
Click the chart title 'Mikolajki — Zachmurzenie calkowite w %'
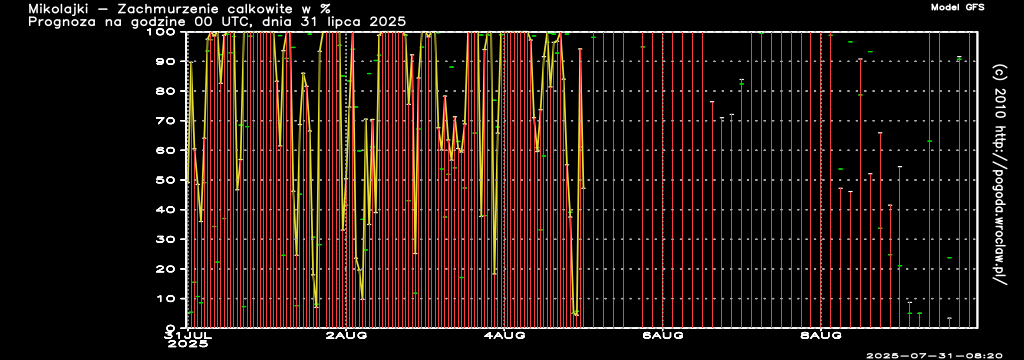179,9
